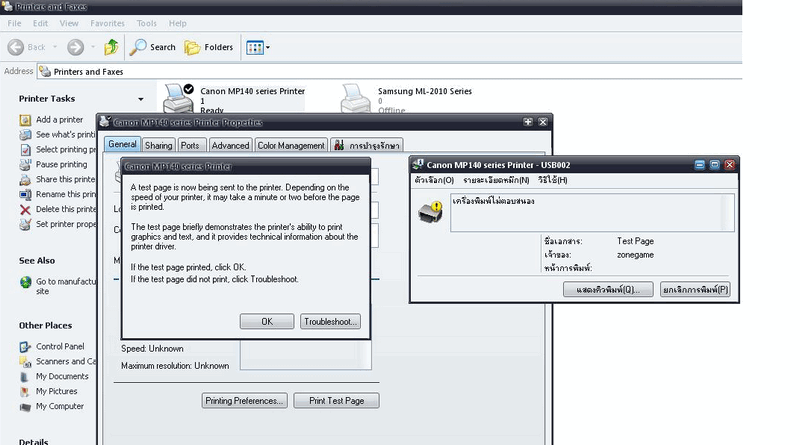Switch to Ports tab in Properties
The height and width of the screenshot is (445, 800).
[x=190, y=145]
